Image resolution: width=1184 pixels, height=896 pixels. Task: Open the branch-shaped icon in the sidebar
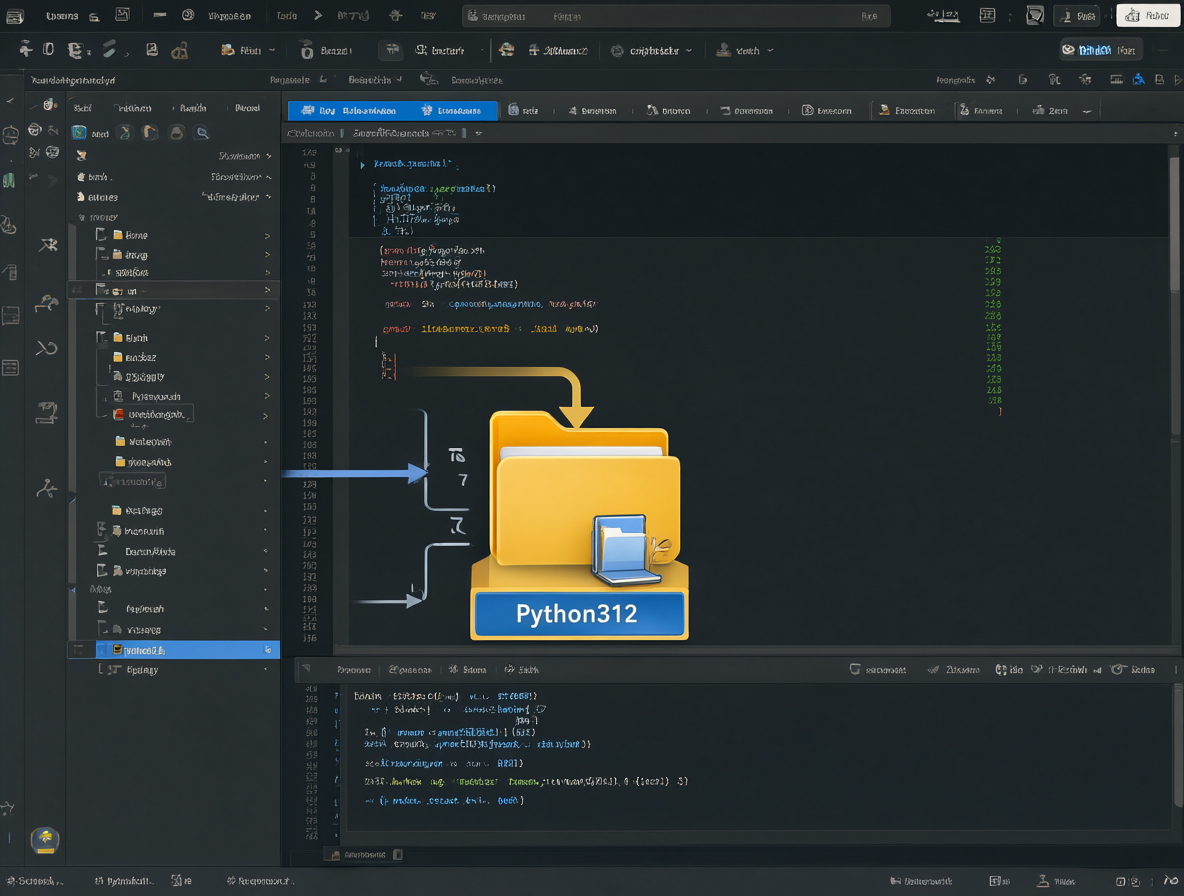click(47, 488)
